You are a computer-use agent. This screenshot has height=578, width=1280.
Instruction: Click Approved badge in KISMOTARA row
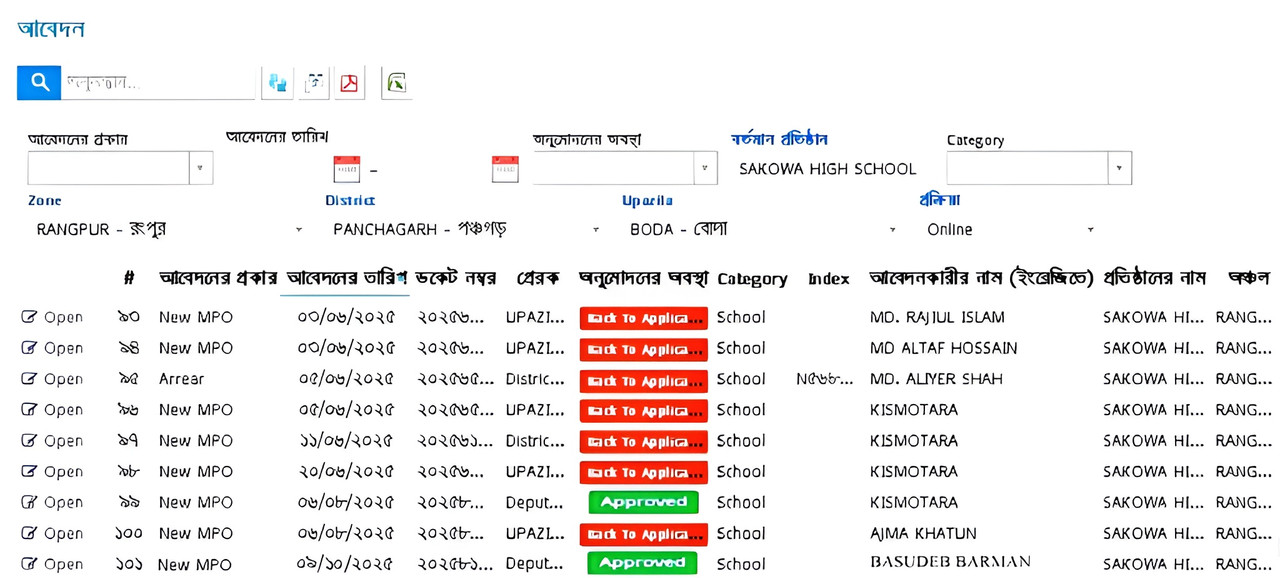[x=643, y=502]
